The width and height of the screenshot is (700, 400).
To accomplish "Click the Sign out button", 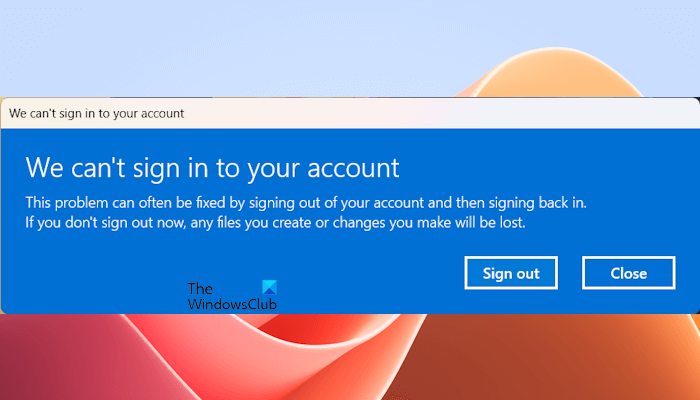I will (x=510, y=273).
